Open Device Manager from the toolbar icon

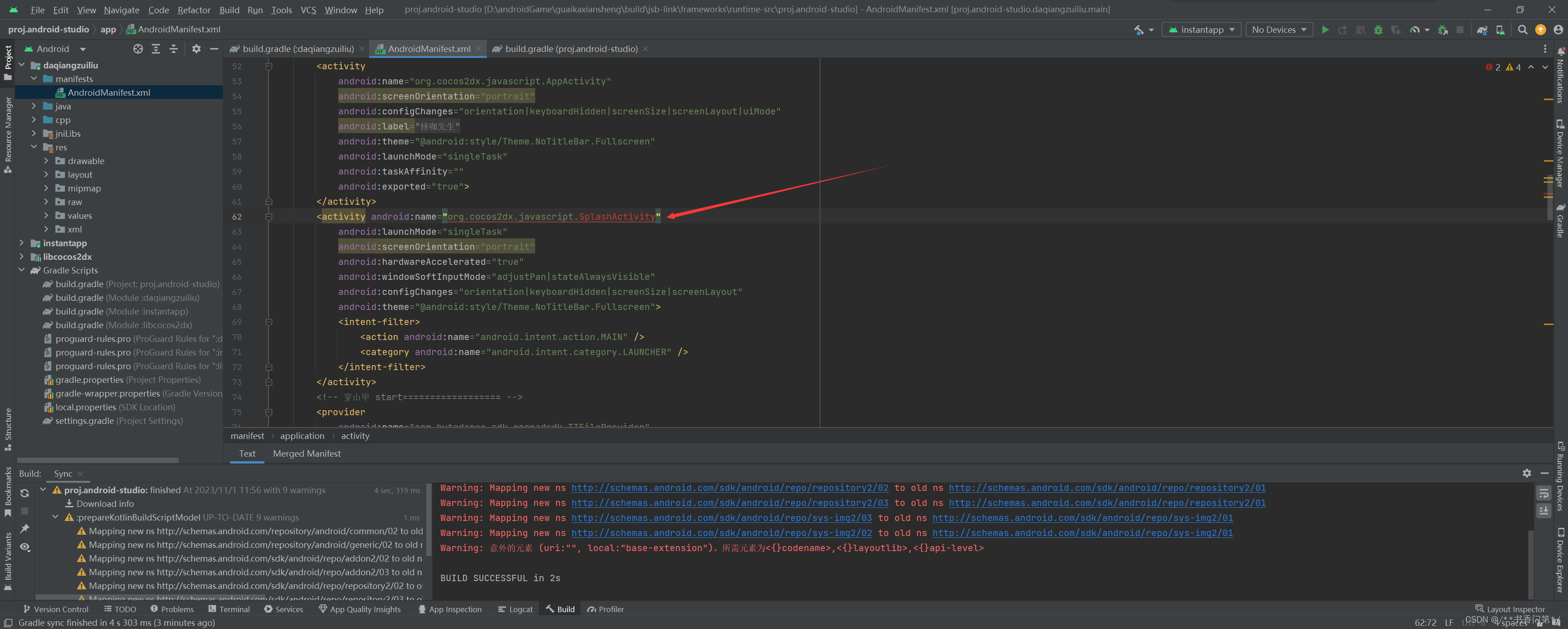tap(1500, 30)
